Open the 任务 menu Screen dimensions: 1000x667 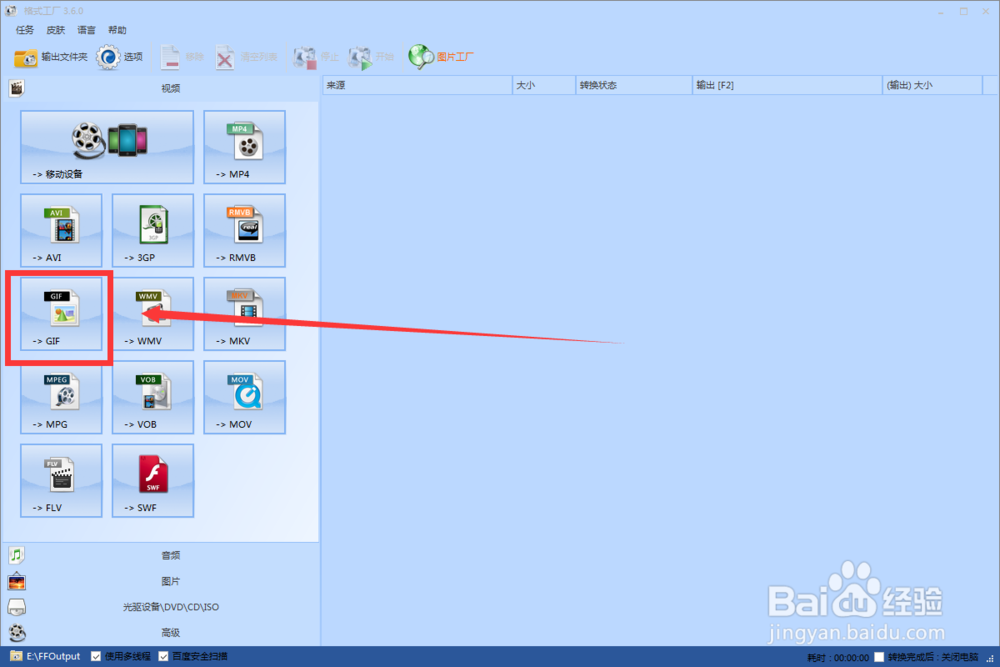(x=25, y=30)
